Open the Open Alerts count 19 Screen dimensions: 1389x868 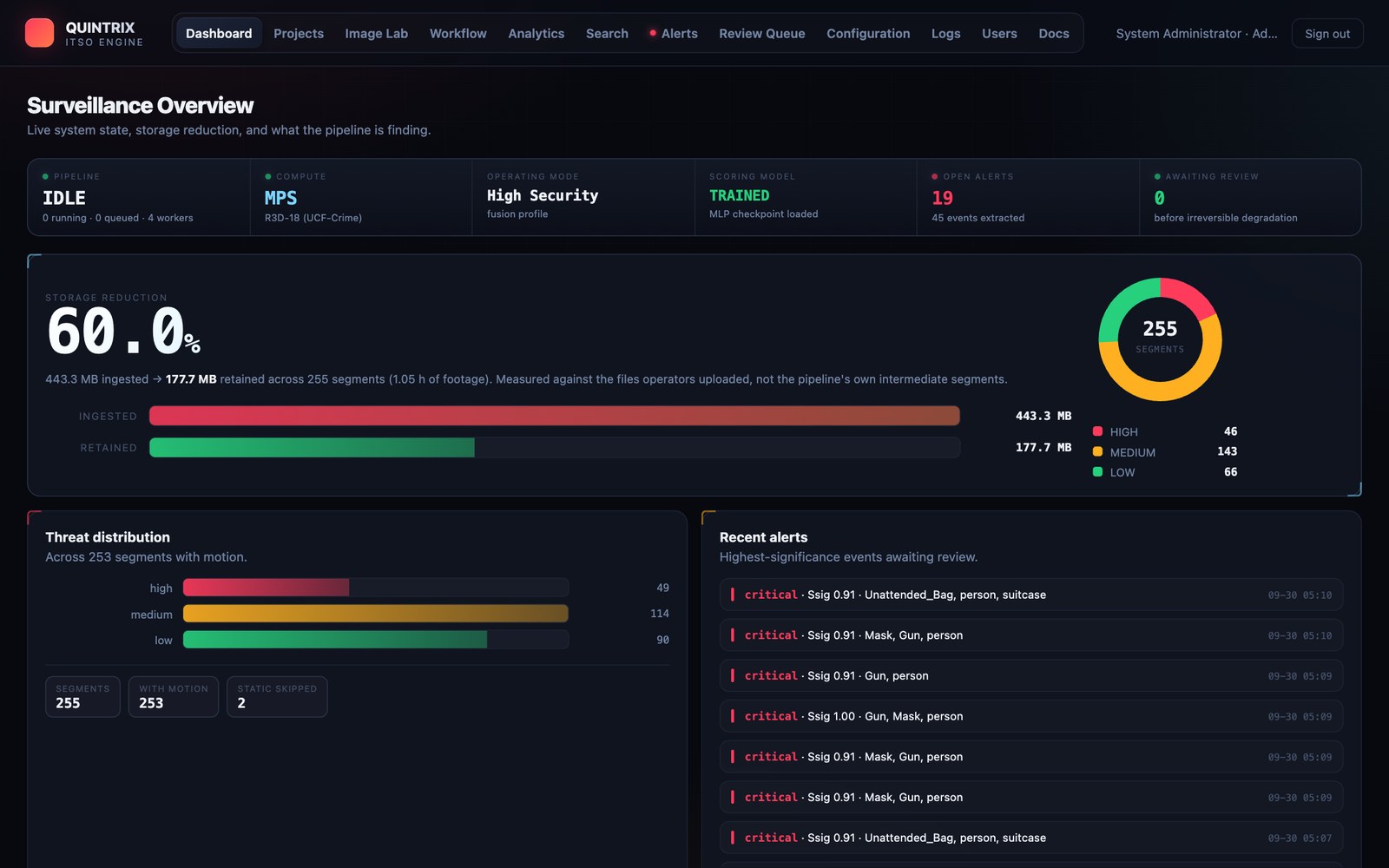[x=1028, y=197]
